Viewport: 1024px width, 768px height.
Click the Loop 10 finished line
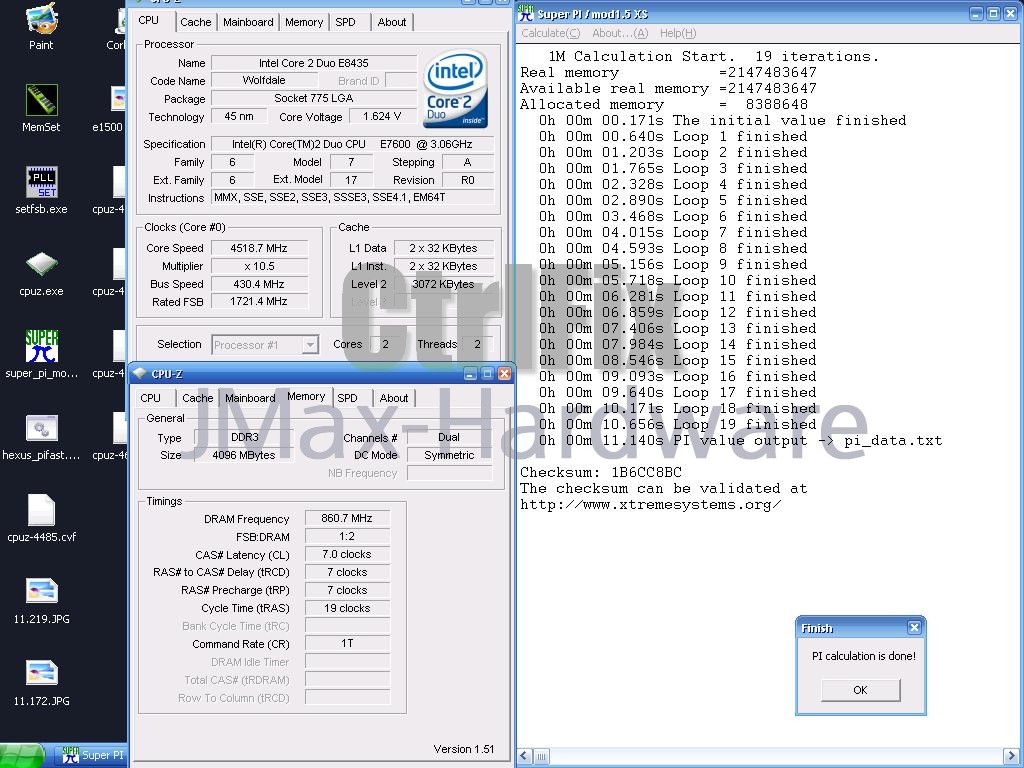677,280
